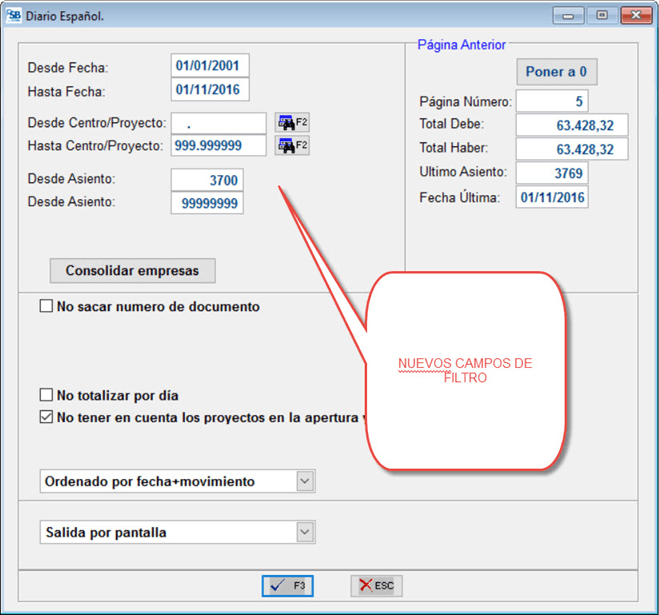Expand the Ordenado por fecha+movimiento dropdown
Screen dimensions: 659x615
pos(305,482)
